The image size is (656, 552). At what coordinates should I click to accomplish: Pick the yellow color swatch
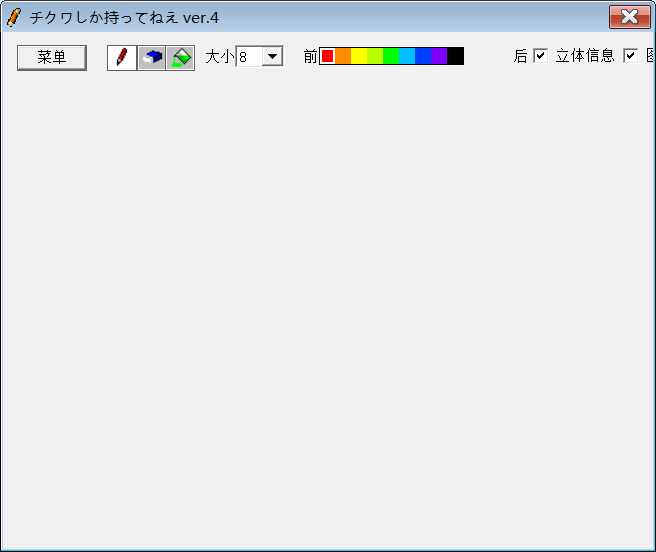[359, 56]
